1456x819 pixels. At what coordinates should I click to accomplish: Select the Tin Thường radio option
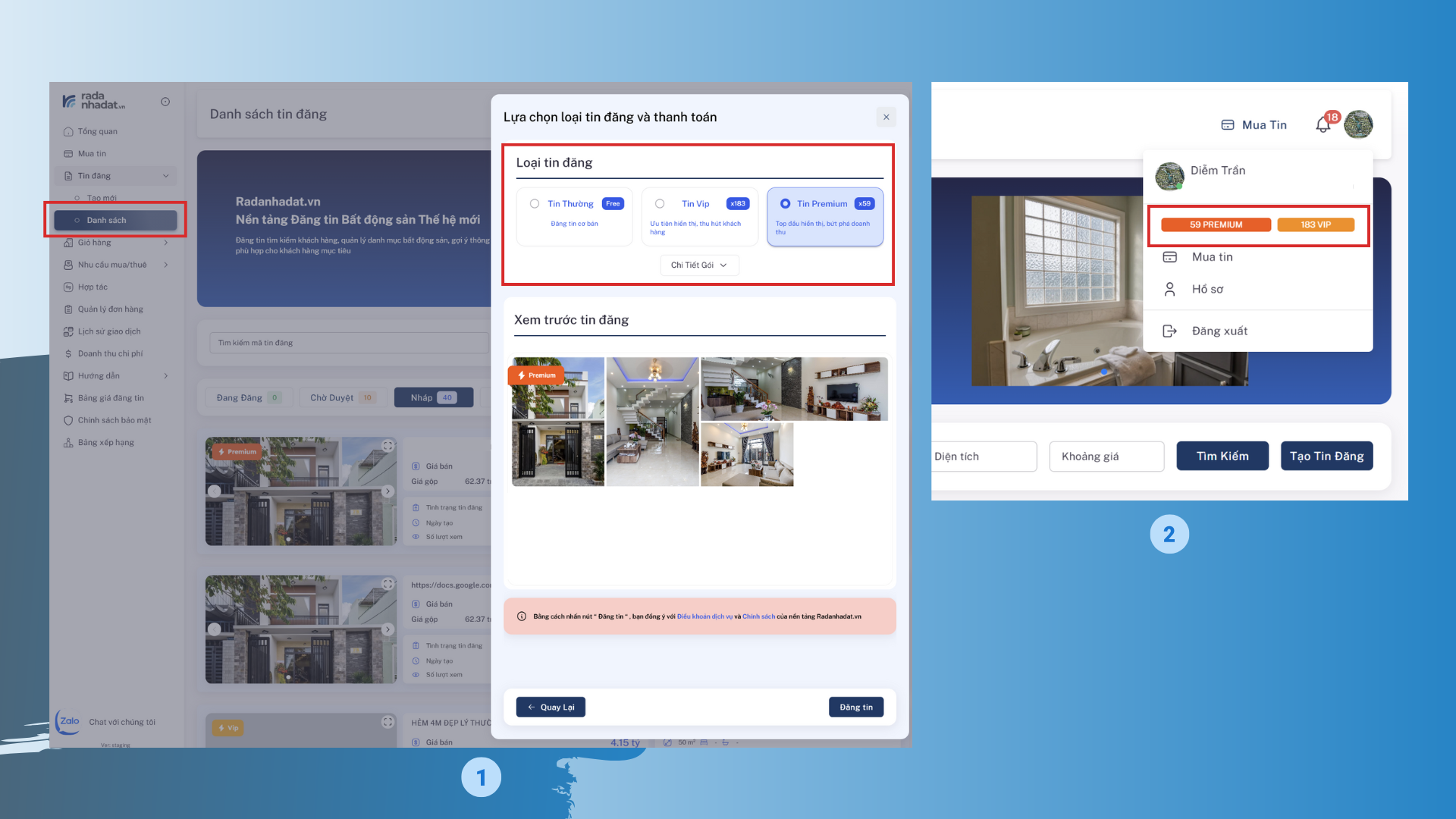535,204
